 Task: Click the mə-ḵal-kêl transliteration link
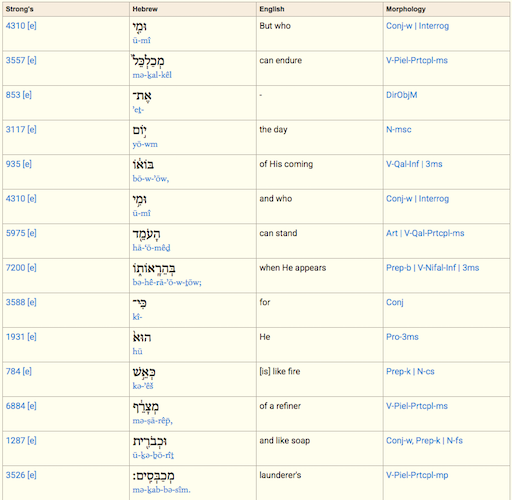click(x=152, y=75)
